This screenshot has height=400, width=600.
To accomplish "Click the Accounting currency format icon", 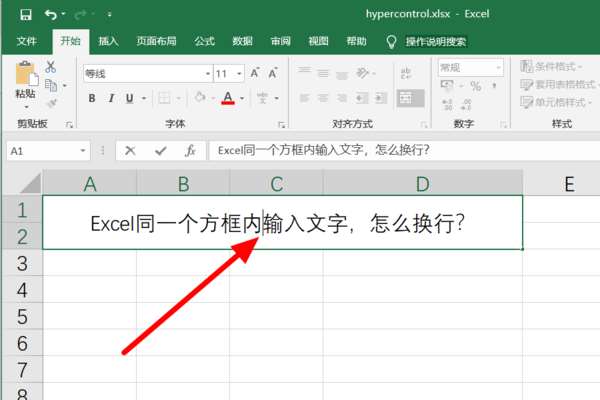I will [447, 85].
